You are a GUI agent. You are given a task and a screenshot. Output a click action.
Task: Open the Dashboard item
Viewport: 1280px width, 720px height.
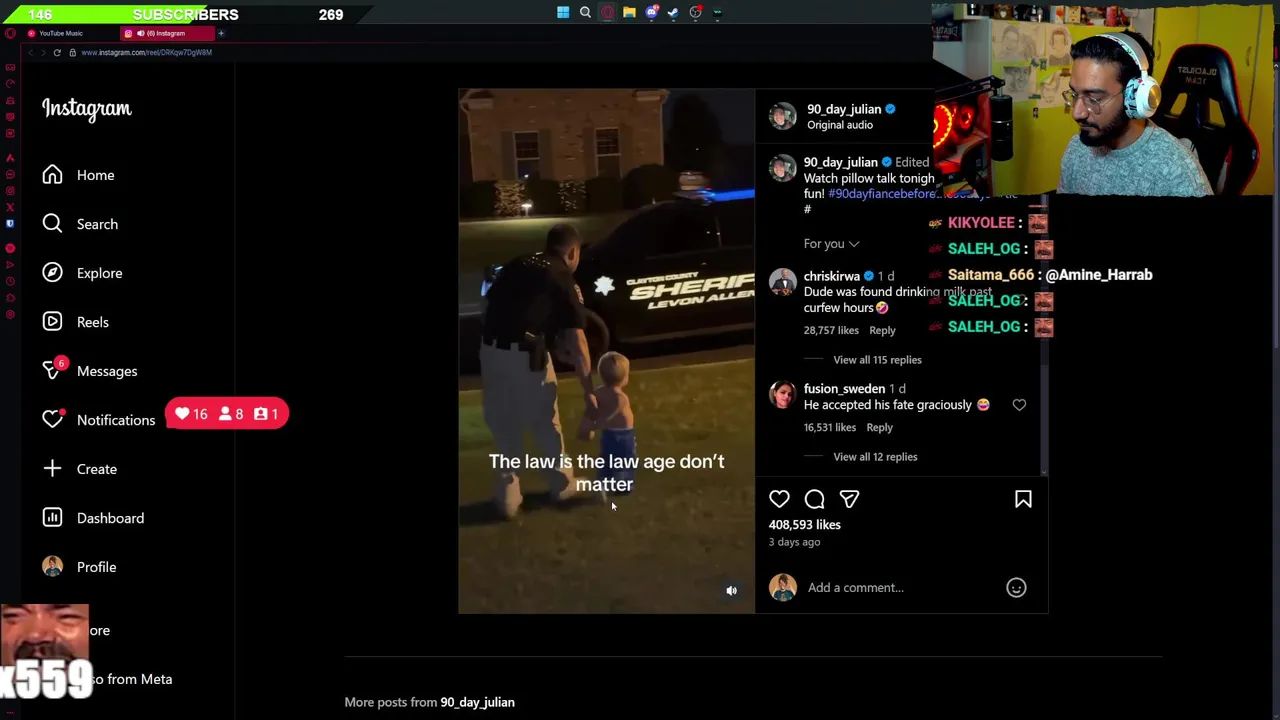pos(93,518)
